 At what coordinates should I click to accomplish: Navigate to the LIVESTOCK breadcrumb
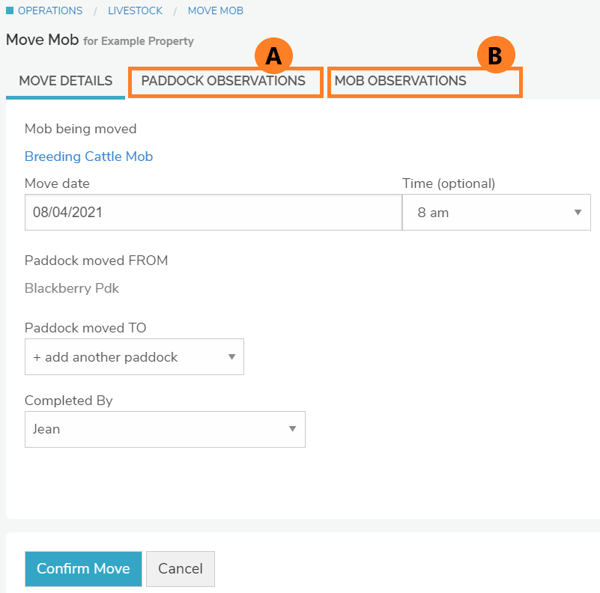135,11
